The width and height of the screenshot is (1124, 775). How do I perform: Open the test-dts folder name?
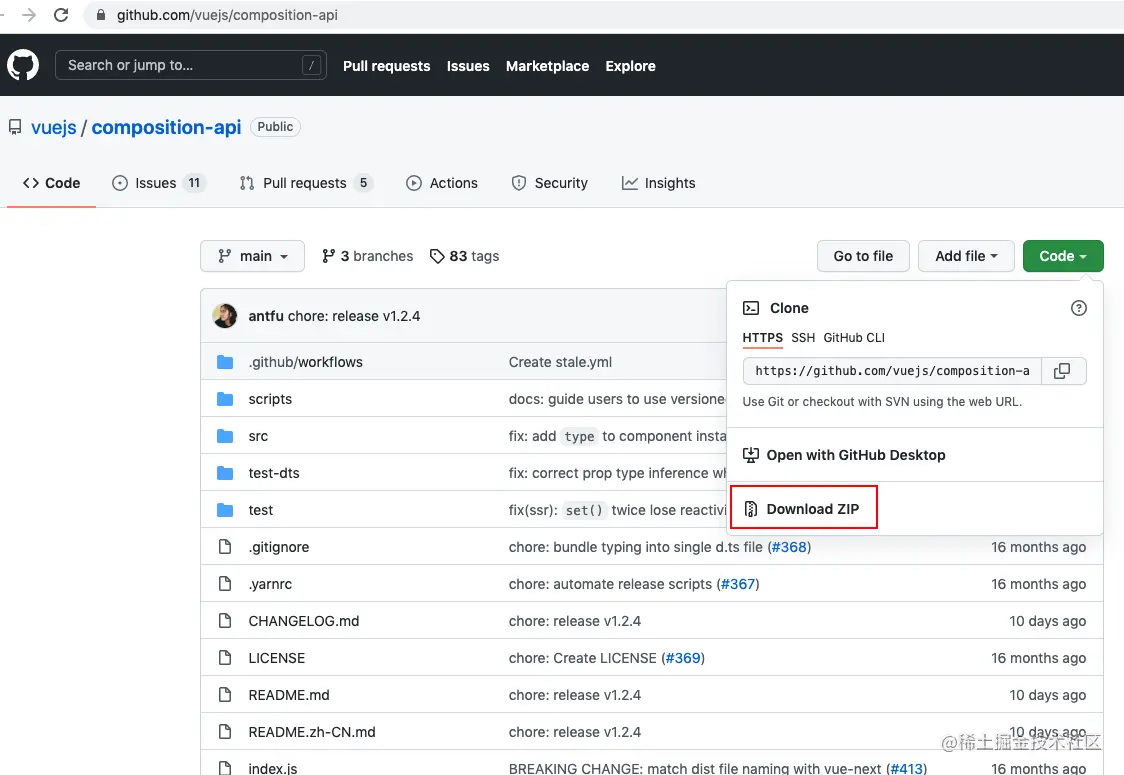pos(274,473)
